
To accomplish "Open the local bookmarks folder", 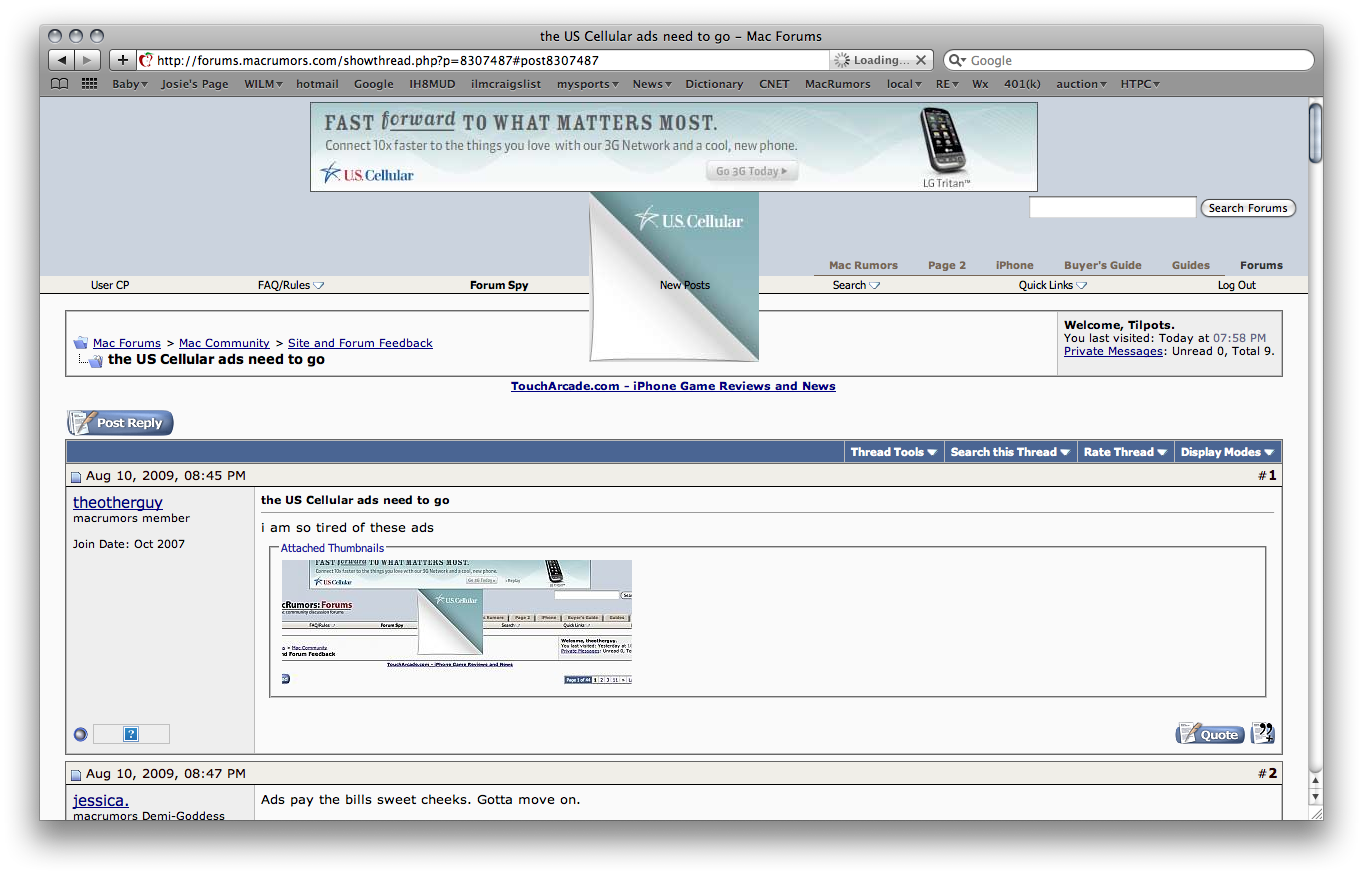I will click(904, 84).
